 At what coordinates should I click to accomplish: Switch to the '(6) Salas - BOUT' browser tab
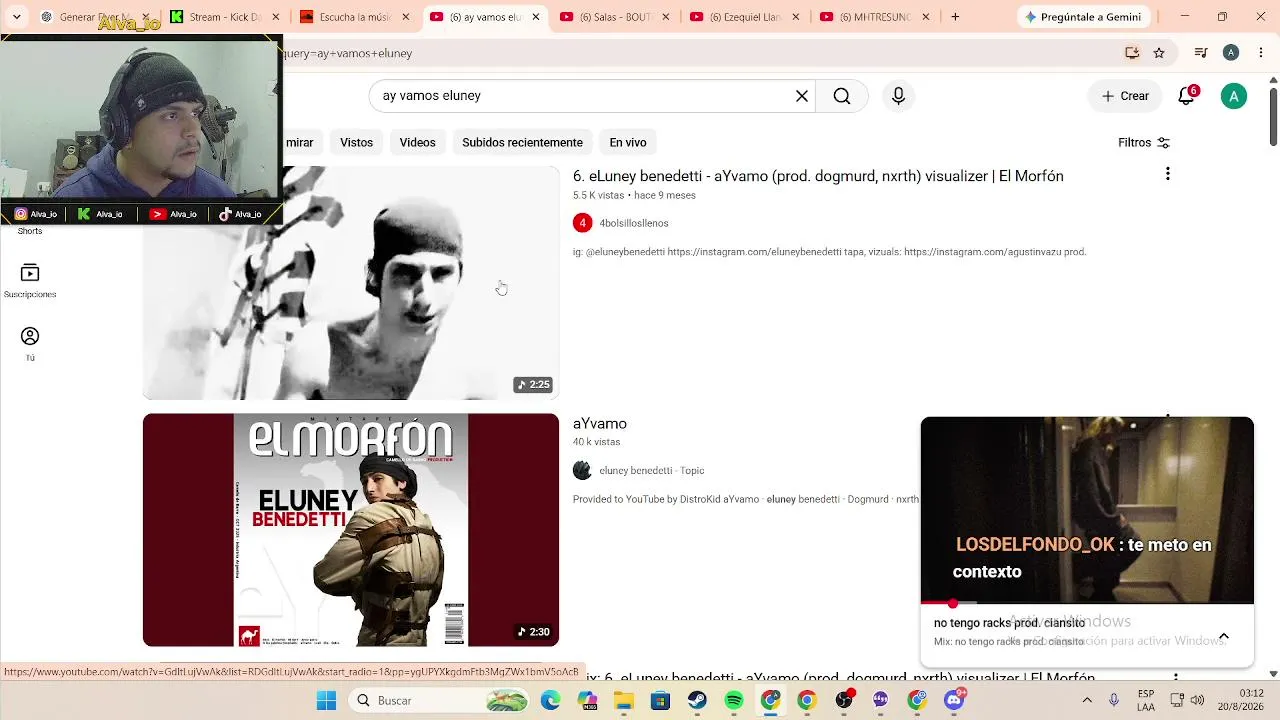click(x=614, y=17)
